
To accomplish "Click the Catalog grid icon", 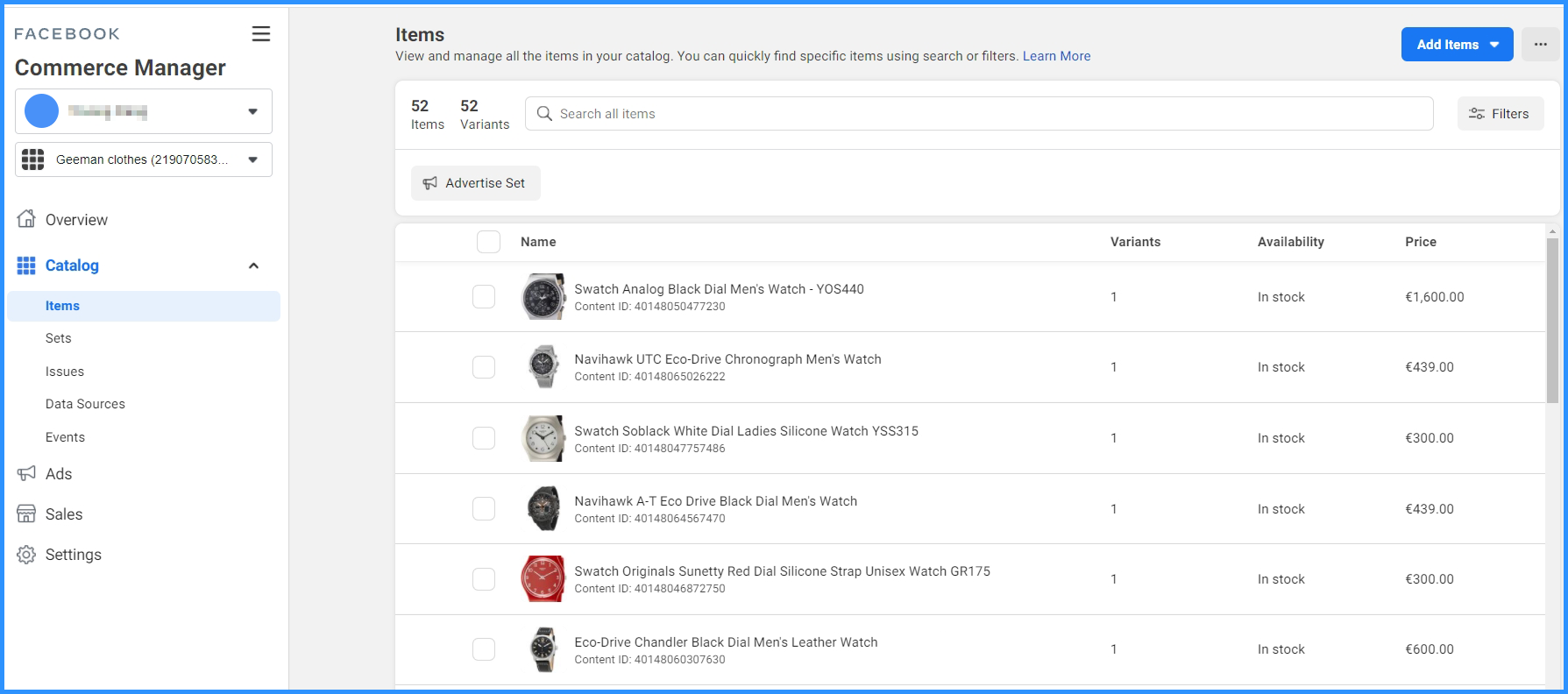I will [26, 266].
